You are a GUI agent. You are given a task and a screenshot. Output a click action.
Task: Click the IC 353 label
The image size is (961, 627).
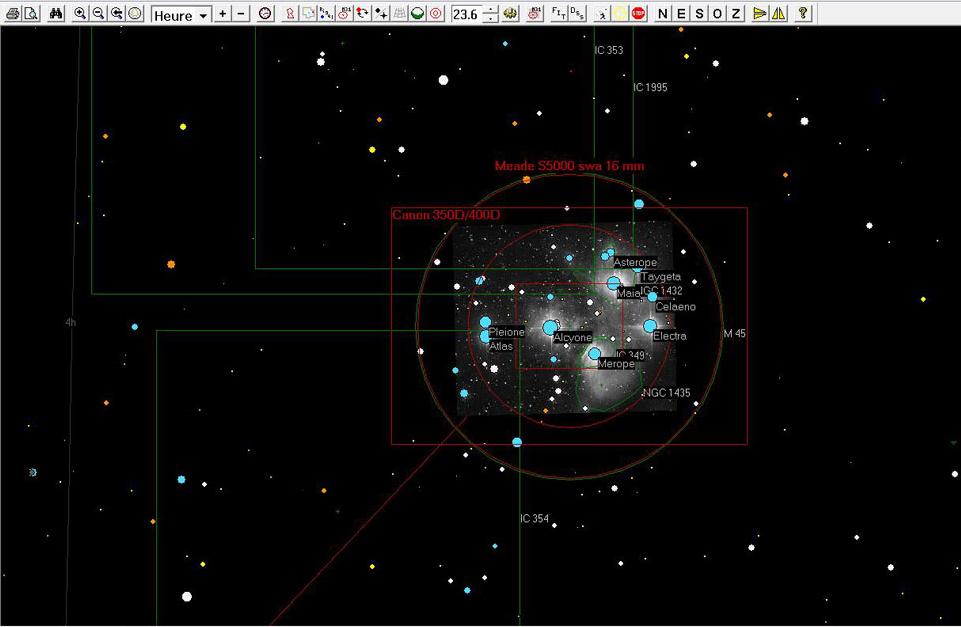(x=609, y=50)
